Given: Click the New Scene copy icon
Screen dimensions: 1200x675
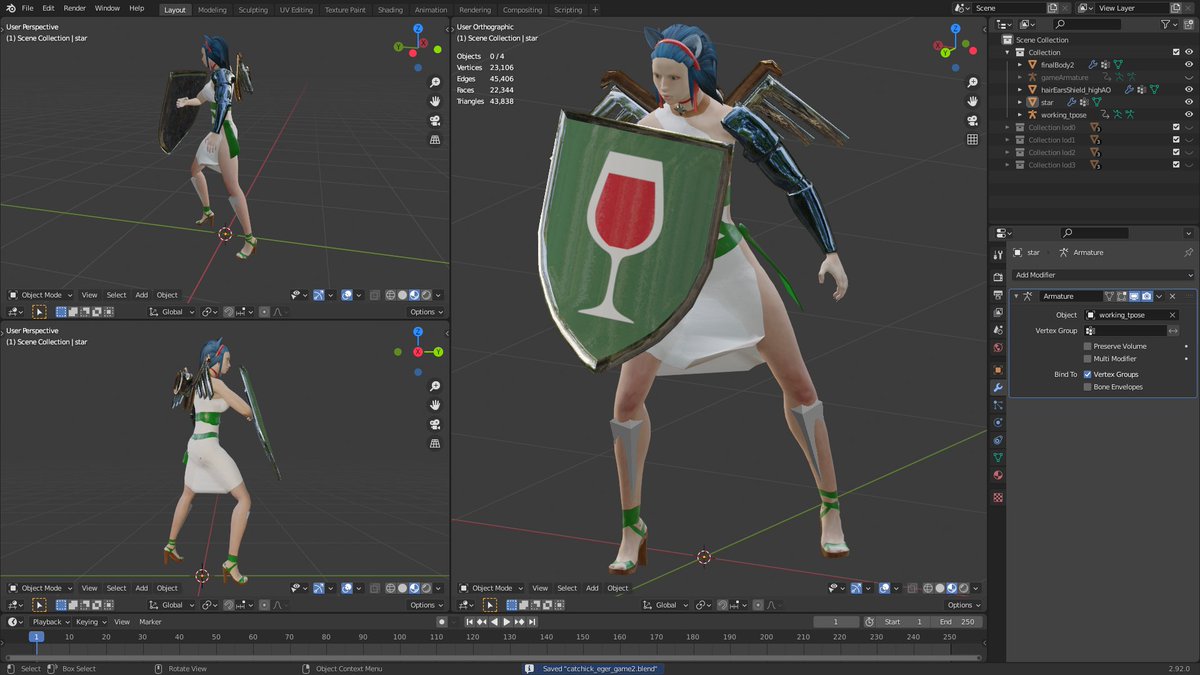Looking at the screenshot, I should 1053,8.
